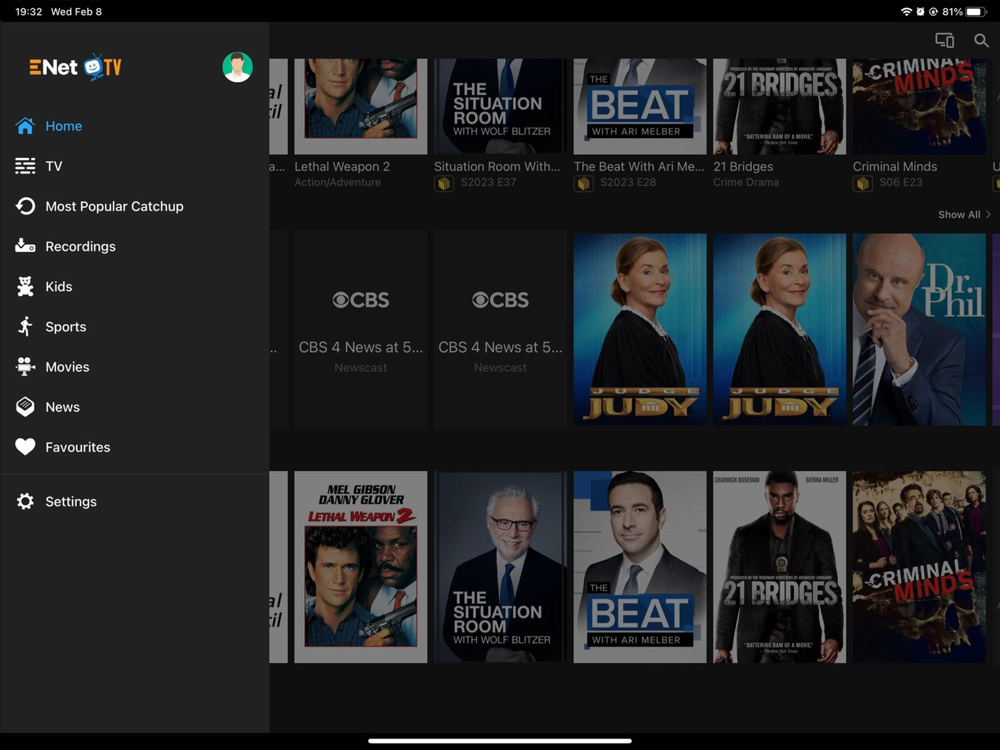Image resolution: width=1000 pixels, height=750 pixels.
Task: Click the status bar clock 19:32
Action: (29, 11)
